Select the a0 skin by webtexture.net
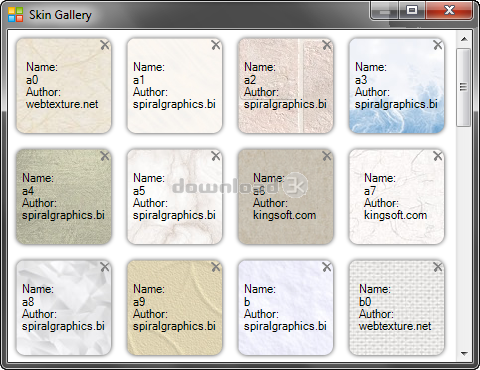The image size is (480, 370). point(64,86)
